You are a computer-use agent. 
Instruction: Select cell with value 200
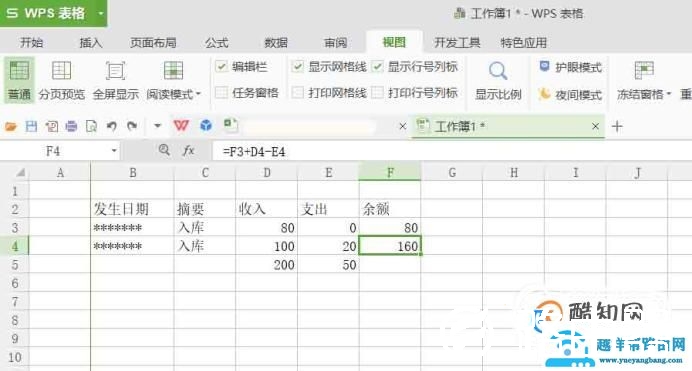pos(267,264)
